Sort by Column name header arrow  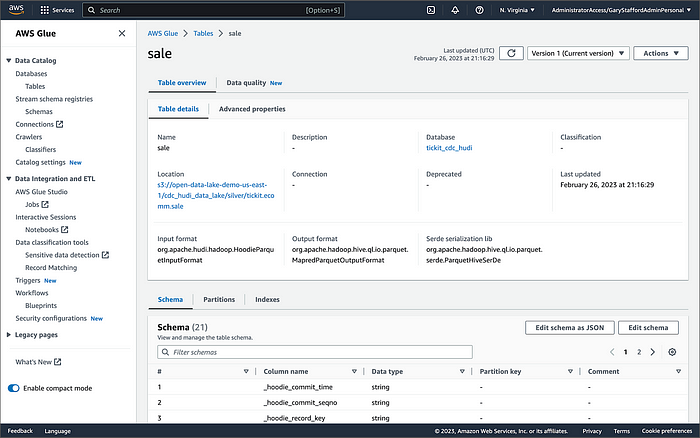click(x=354, y=371)
